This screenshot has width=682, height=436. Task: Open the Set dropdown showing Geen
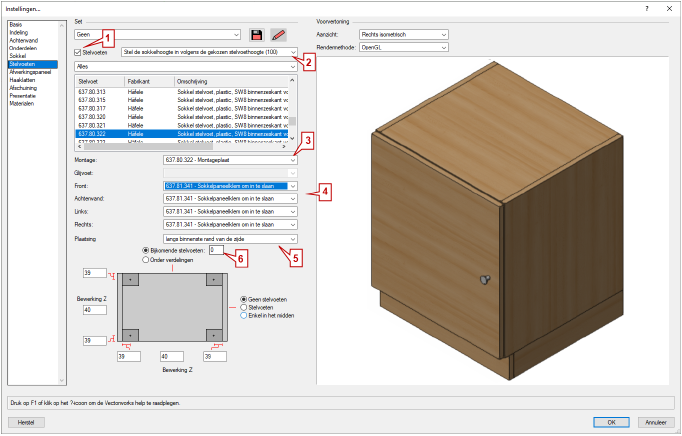point(157,34)
